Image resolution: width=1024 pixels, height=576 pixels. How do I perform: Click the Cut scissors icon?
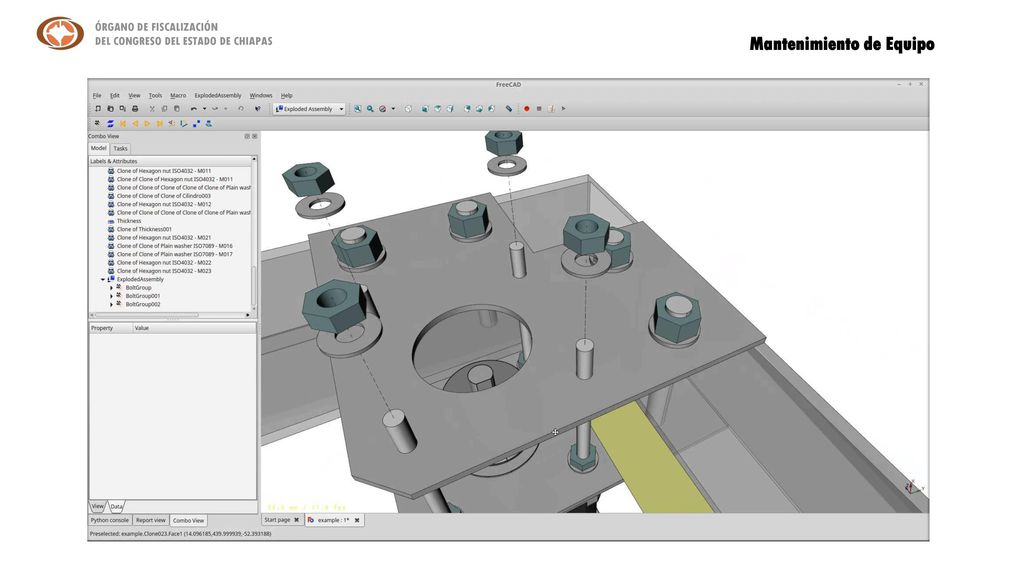coord(152,108)
